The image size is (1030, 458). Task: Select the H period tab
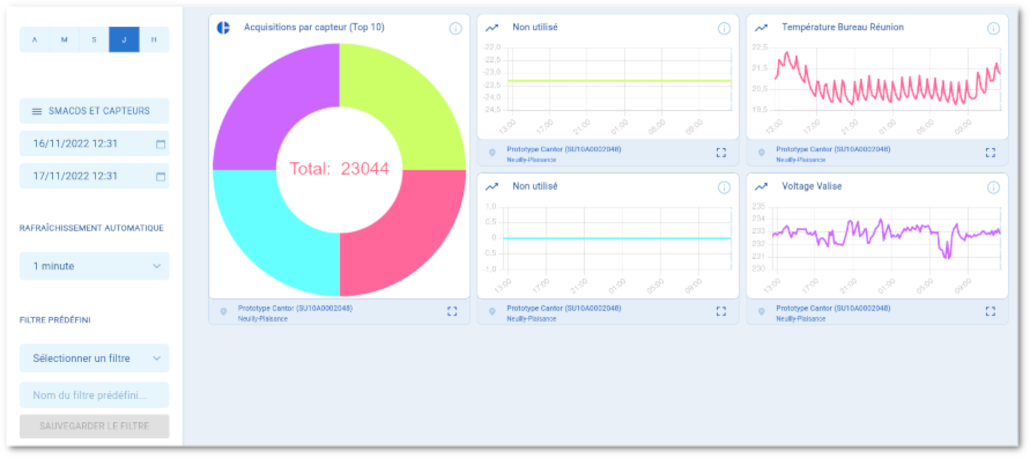point(154,40)
